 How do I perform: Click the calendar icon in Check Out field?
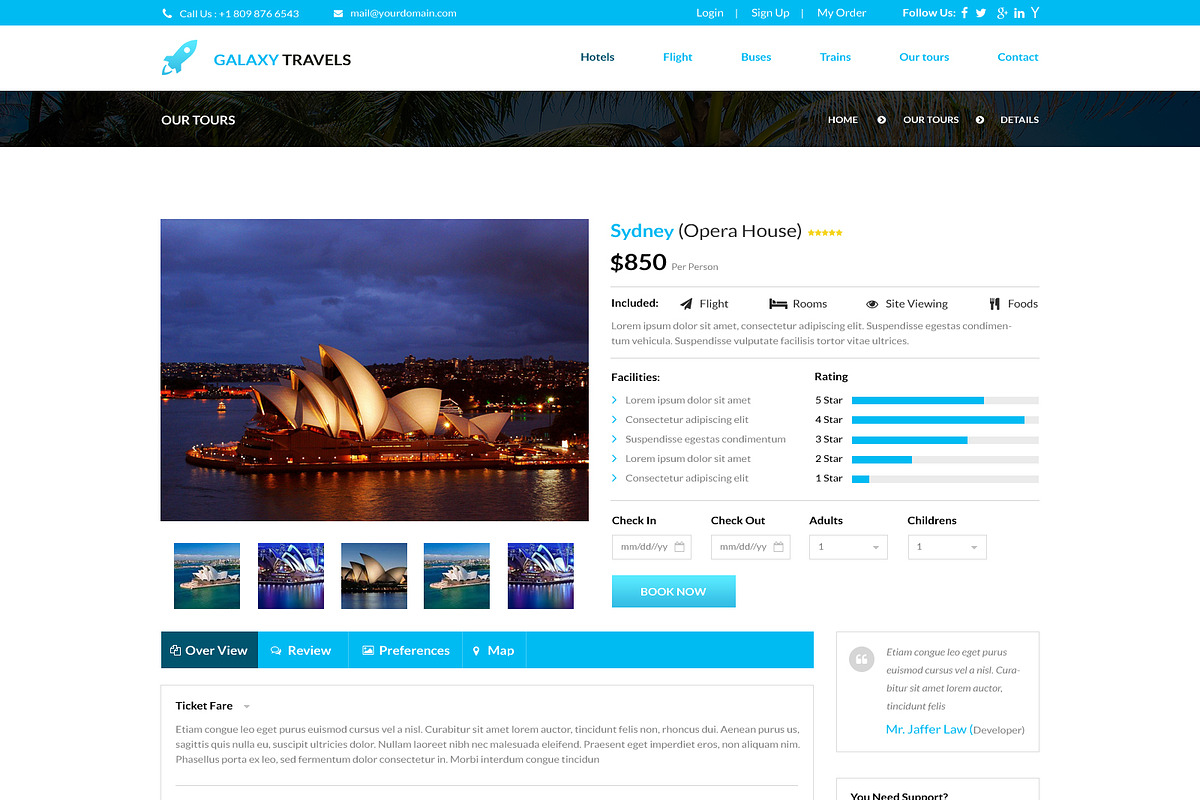[779, 547]
